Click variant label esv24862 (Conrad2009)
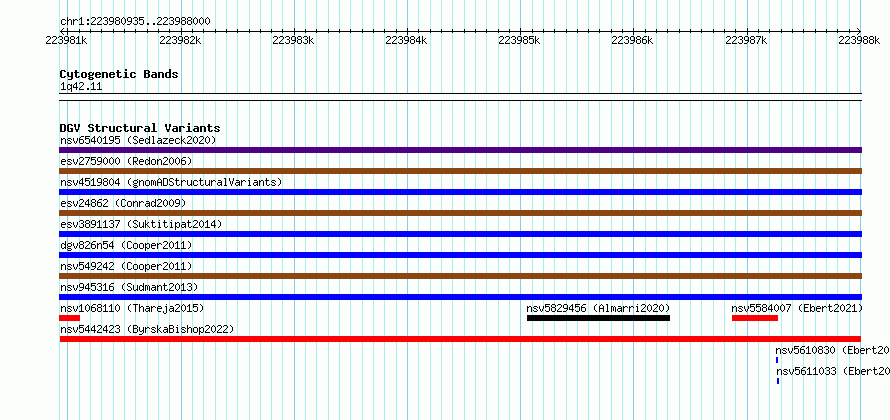The width and height of the screenshot is (890, 420). [x=123, y=203]
